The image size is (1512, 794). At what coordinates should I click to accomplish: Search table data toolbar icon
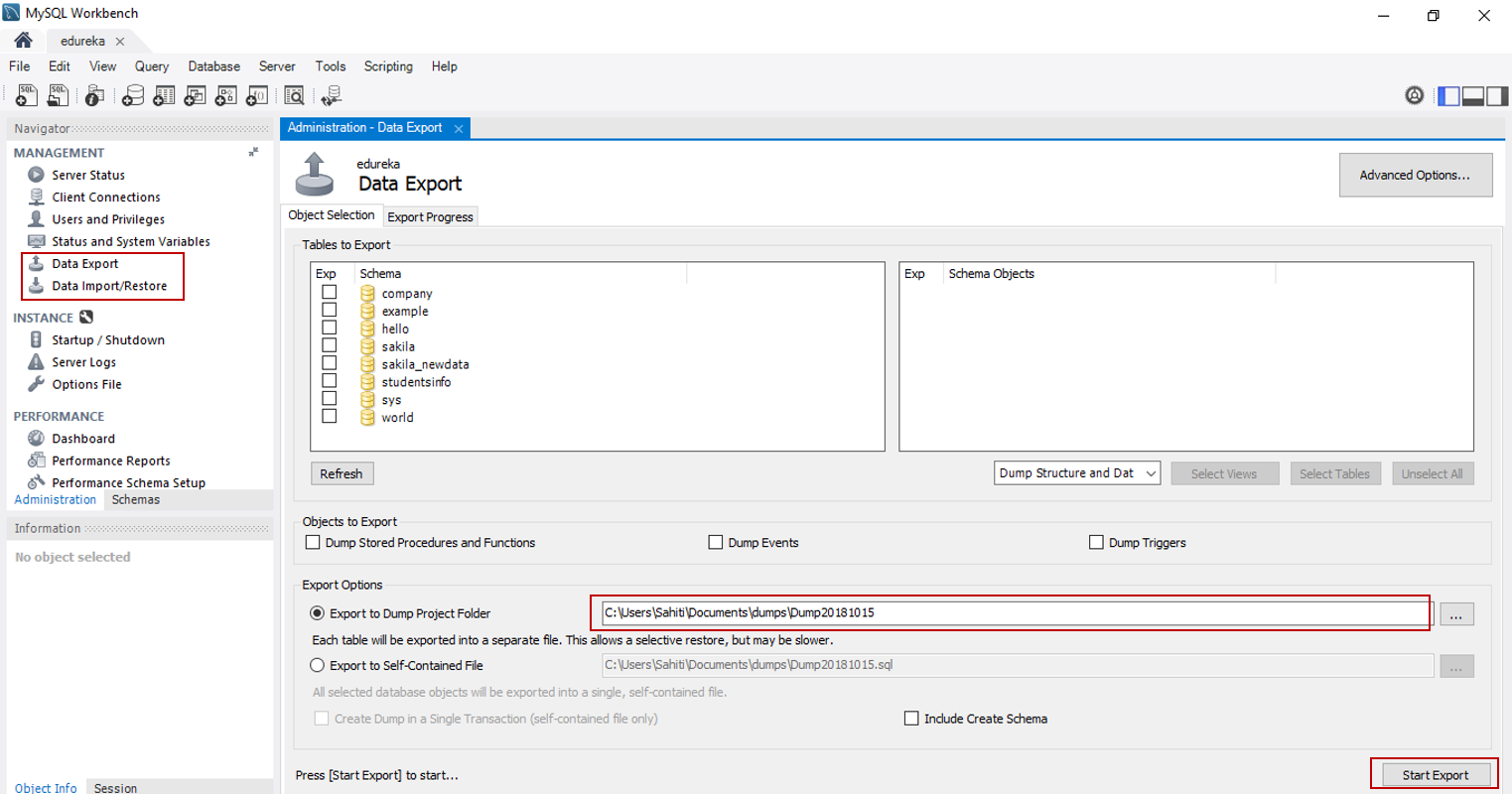(294, 95)
